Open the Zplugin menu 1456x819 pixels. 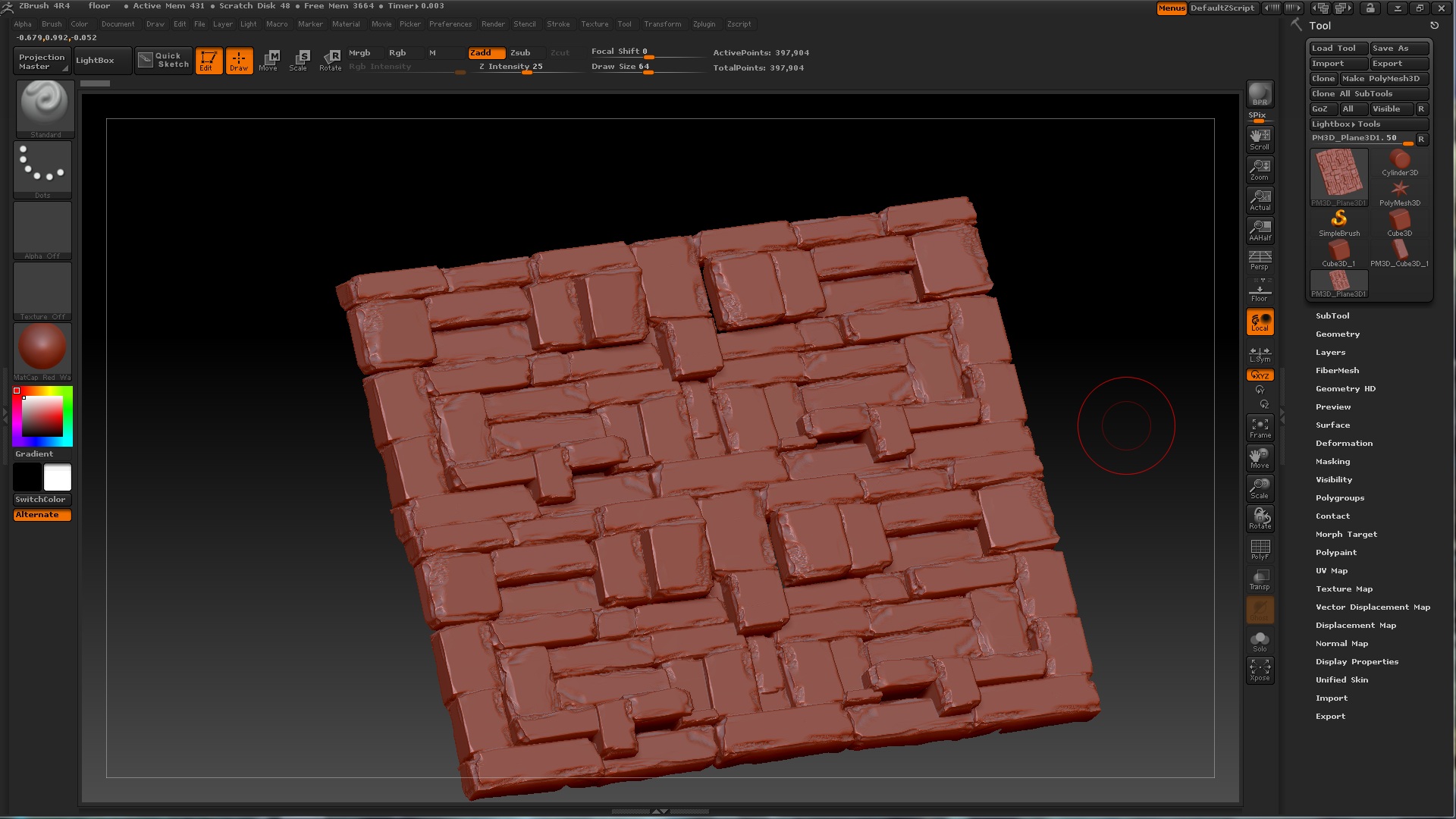704,24
